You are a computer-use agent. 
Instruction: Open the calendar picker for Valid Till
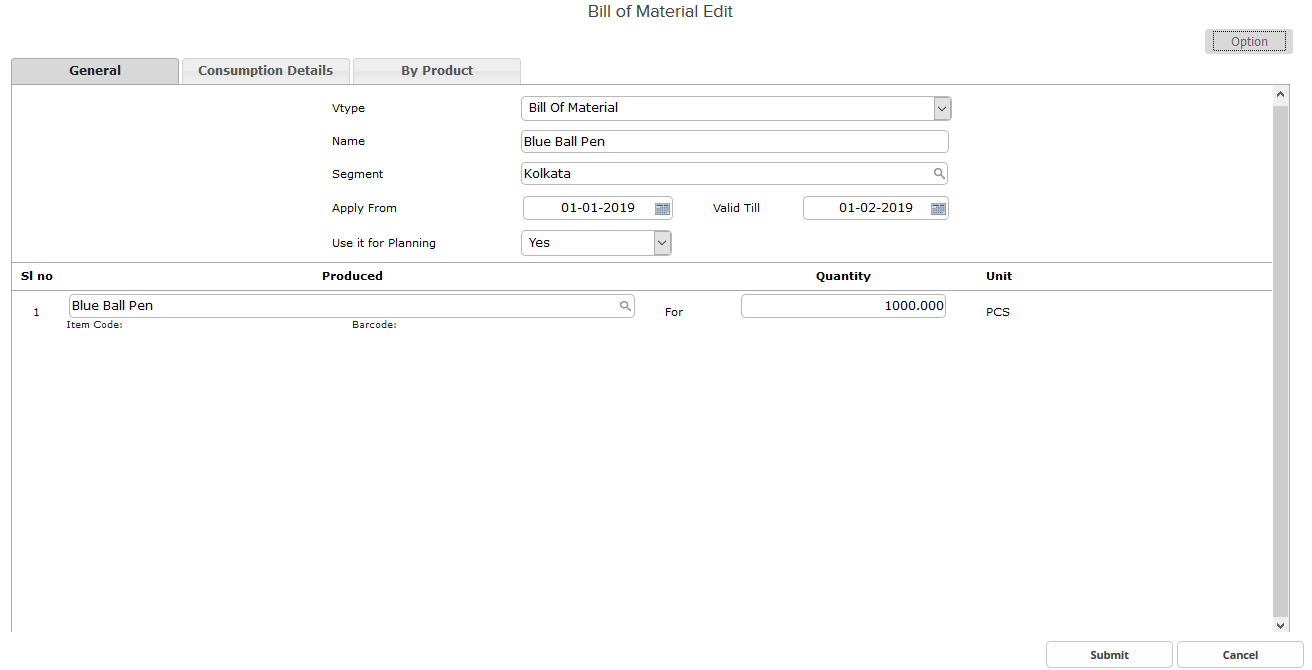(938, 208)
